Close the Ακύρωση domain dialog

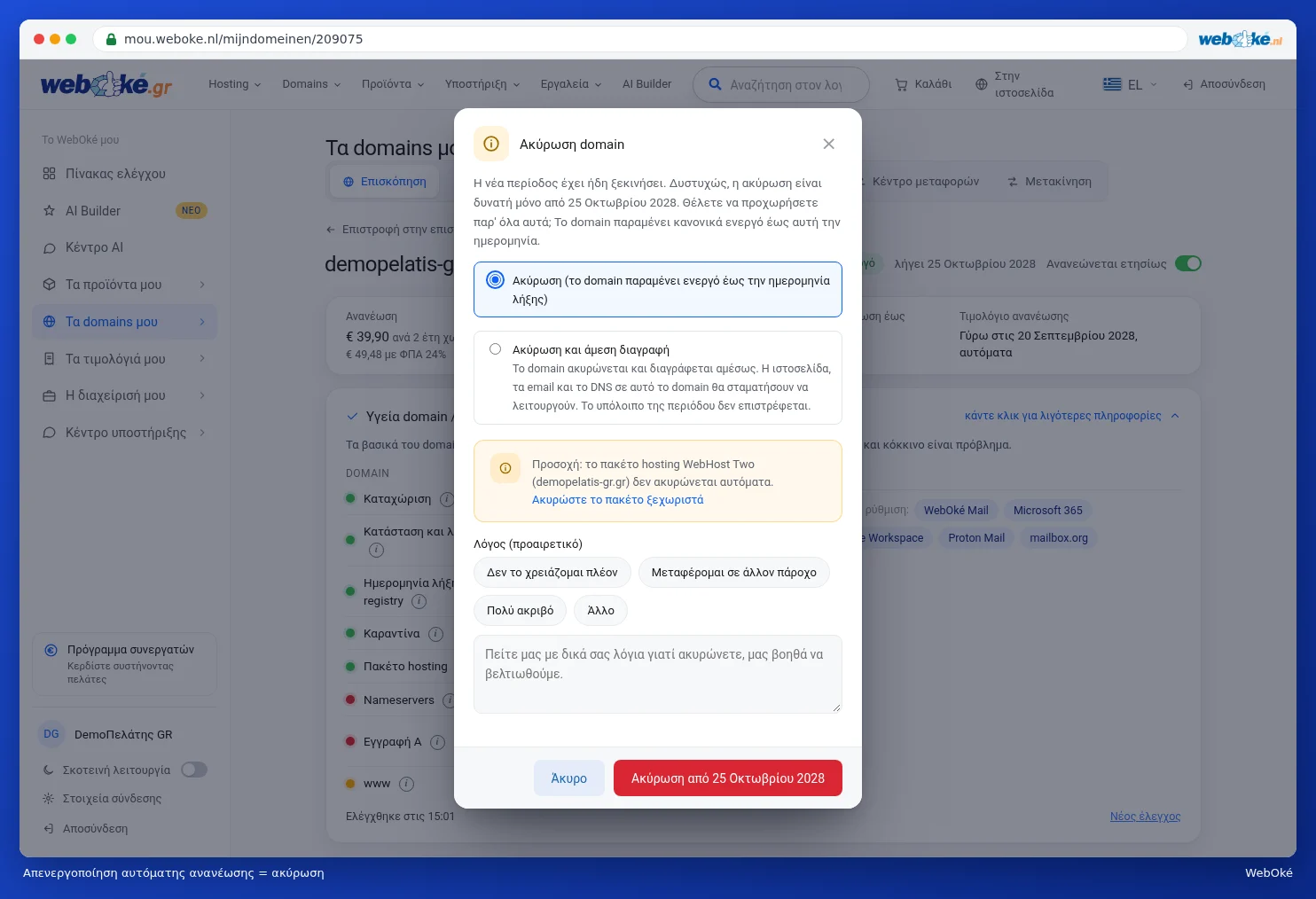(x=828, y=144)
